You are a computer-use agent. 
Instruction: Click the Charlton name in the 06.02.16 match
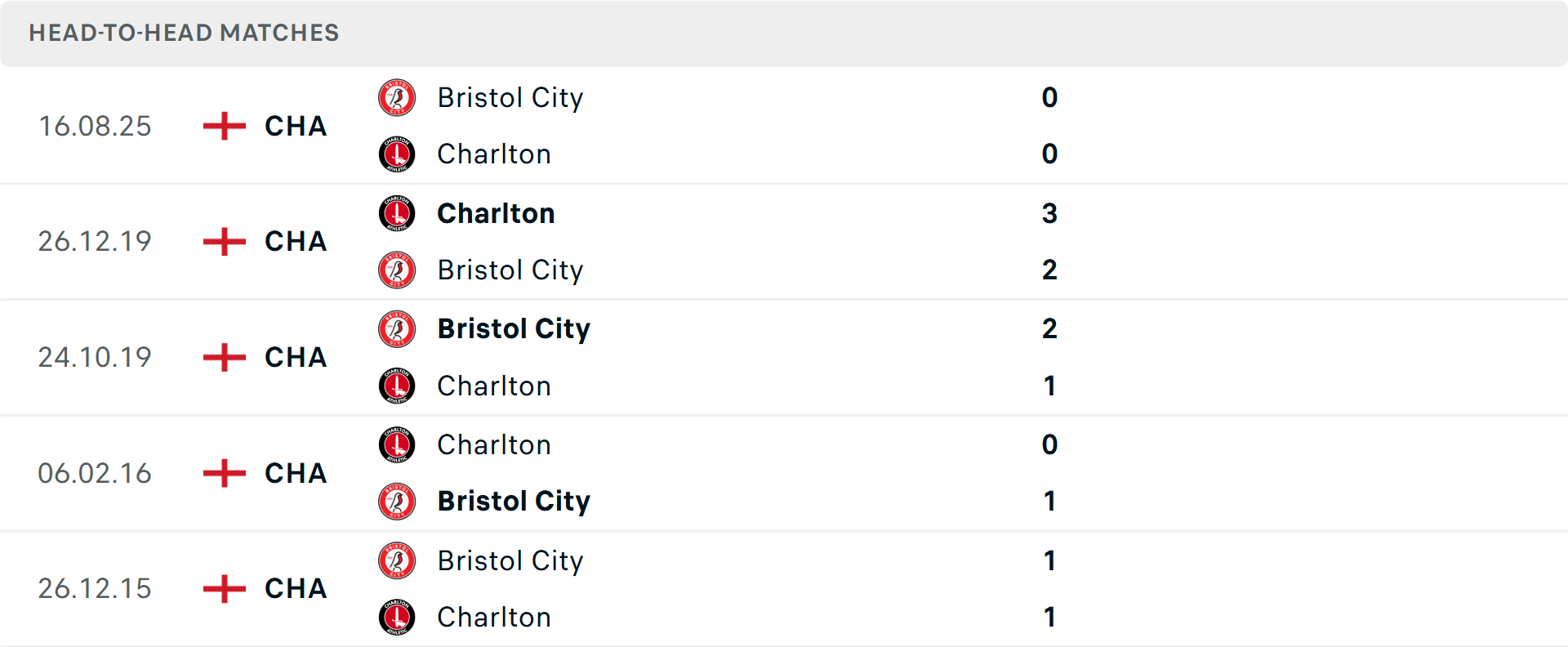coord(494,445)
